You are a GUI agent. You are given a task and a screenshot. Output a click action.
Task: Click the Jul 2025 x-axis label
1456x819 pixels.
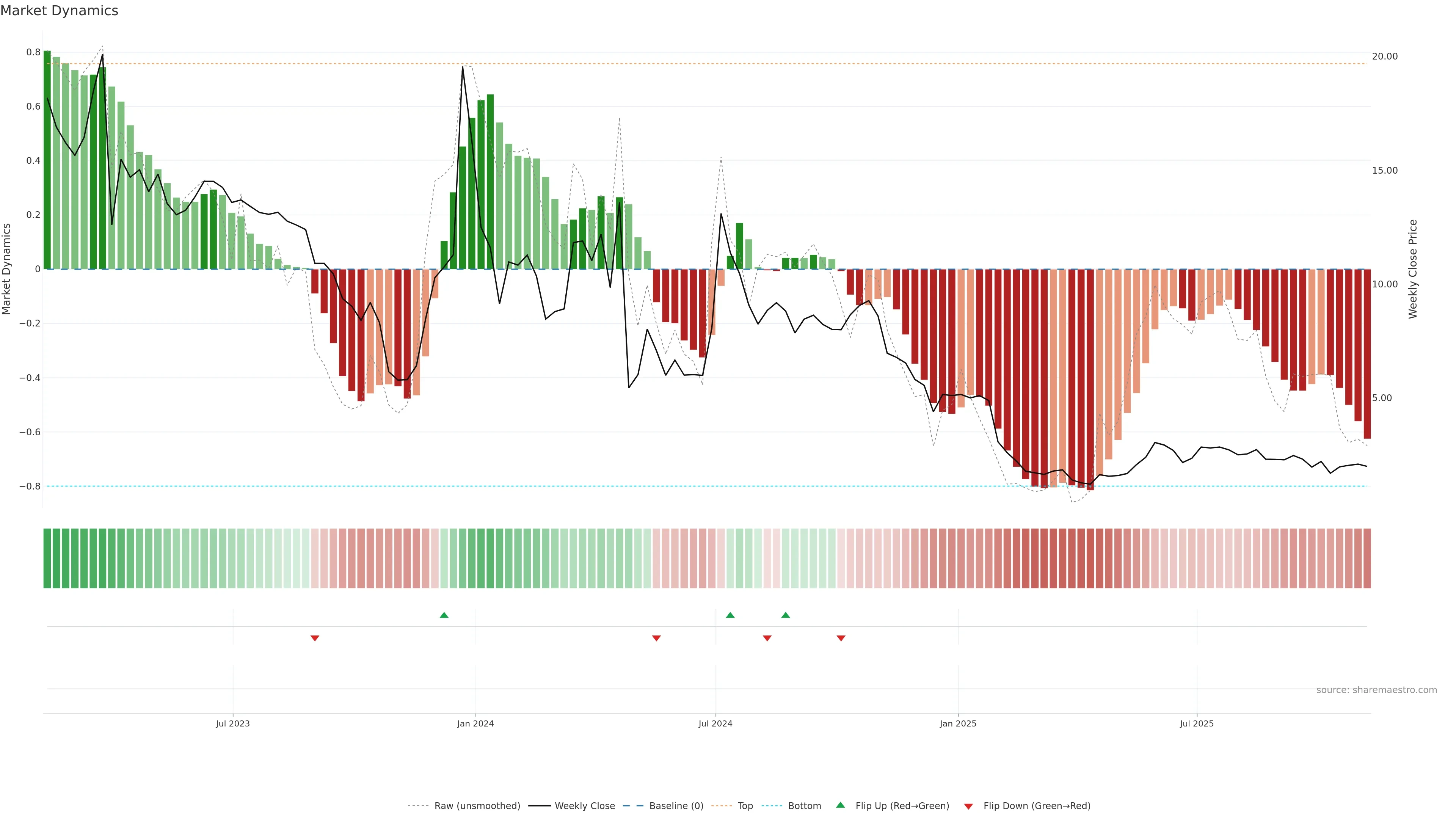1196,723
